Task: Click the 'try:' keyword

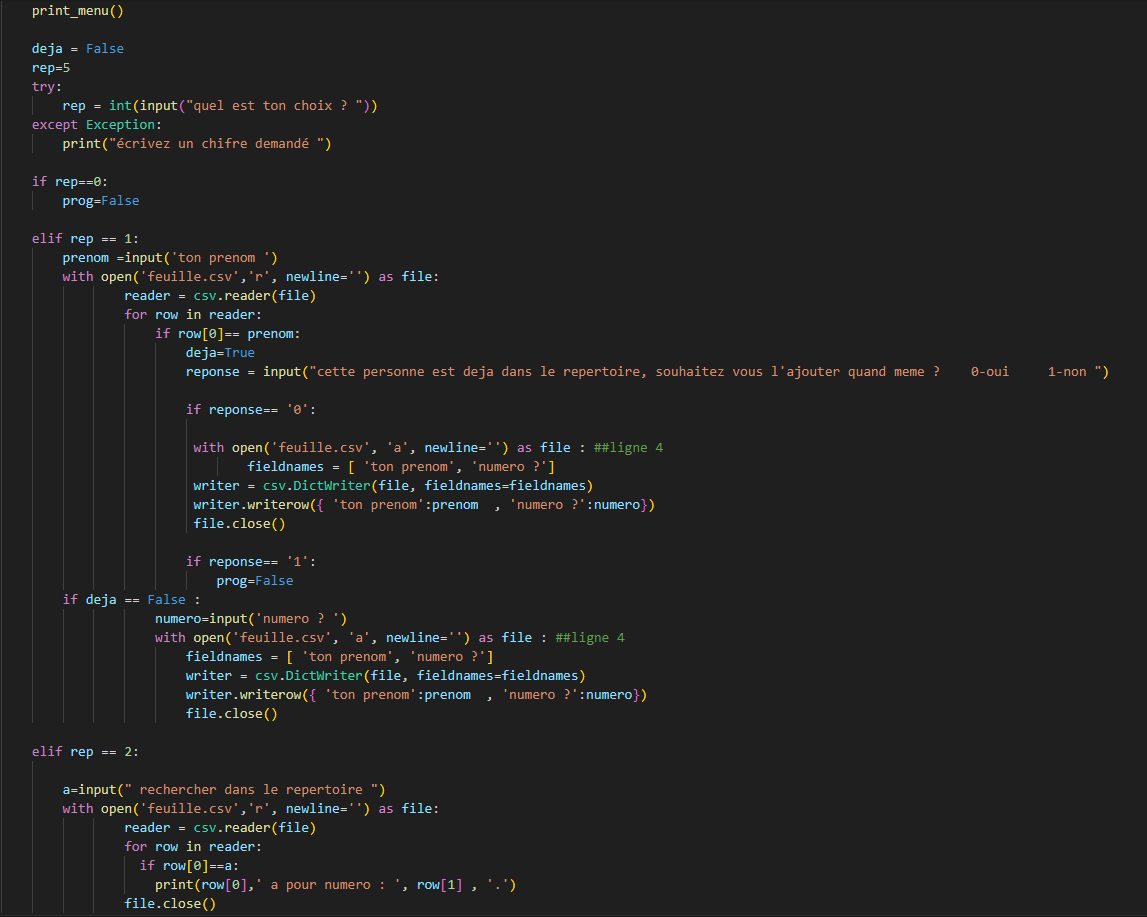Action: coord(43,87)
